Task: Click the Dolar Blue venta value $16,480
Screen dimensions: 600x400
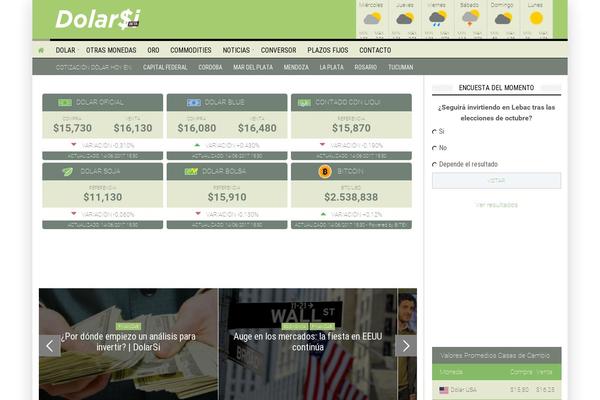Action: click(257, 128)
